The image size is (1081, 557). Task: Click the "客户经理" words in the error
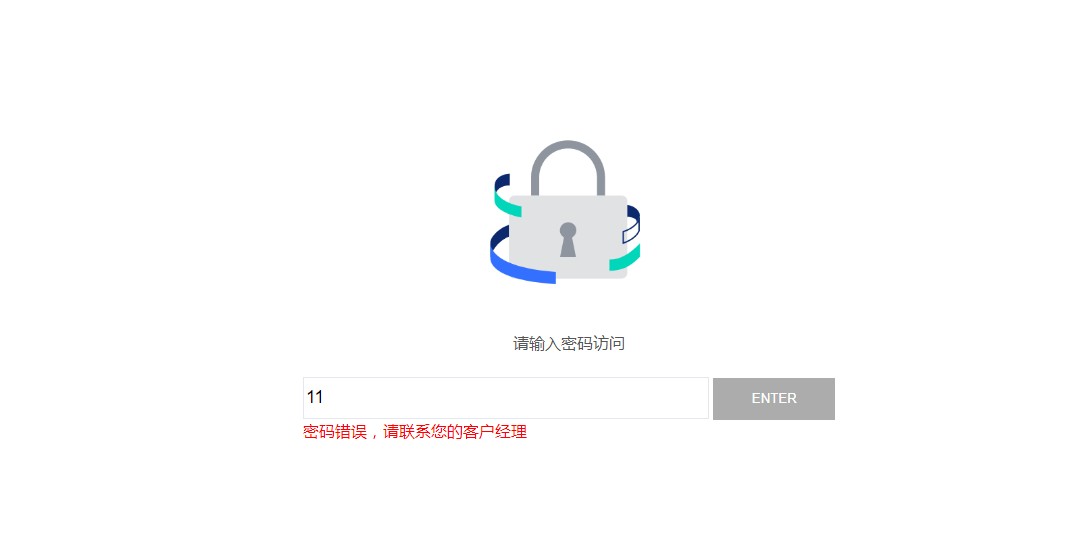click(495, 432)
